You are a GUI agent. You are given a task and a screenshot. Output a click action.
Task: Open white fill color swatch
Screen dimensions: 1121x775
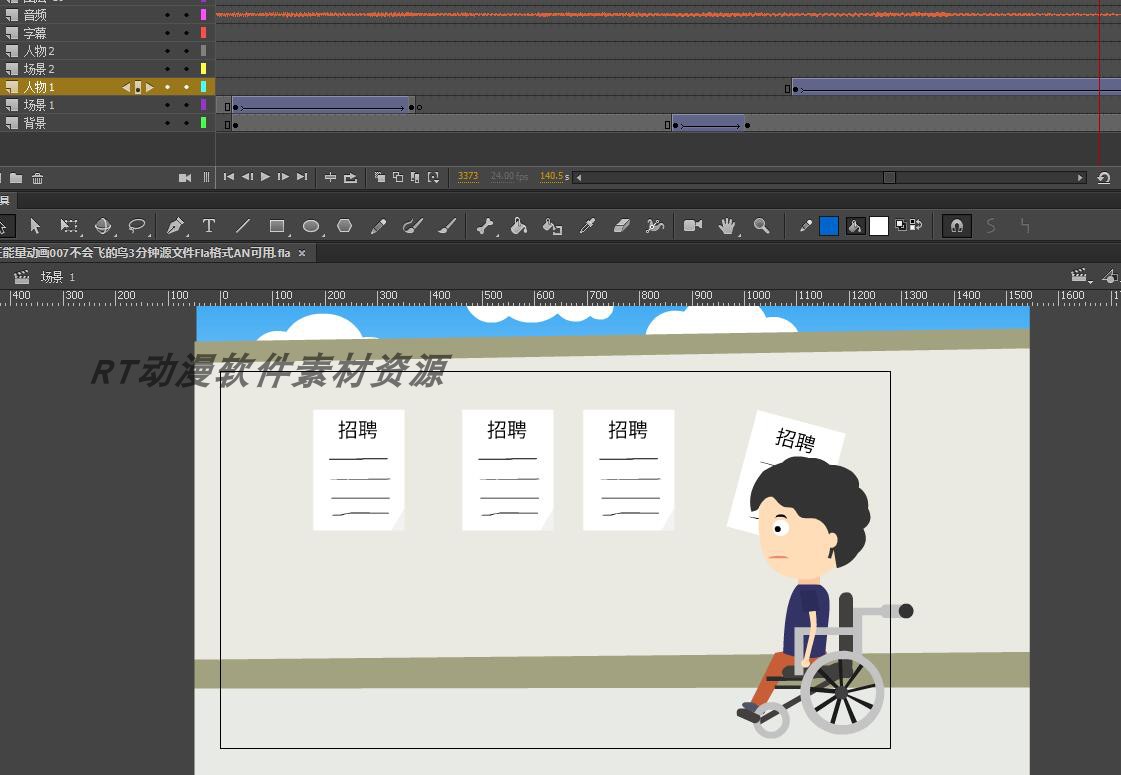(879, 226)
